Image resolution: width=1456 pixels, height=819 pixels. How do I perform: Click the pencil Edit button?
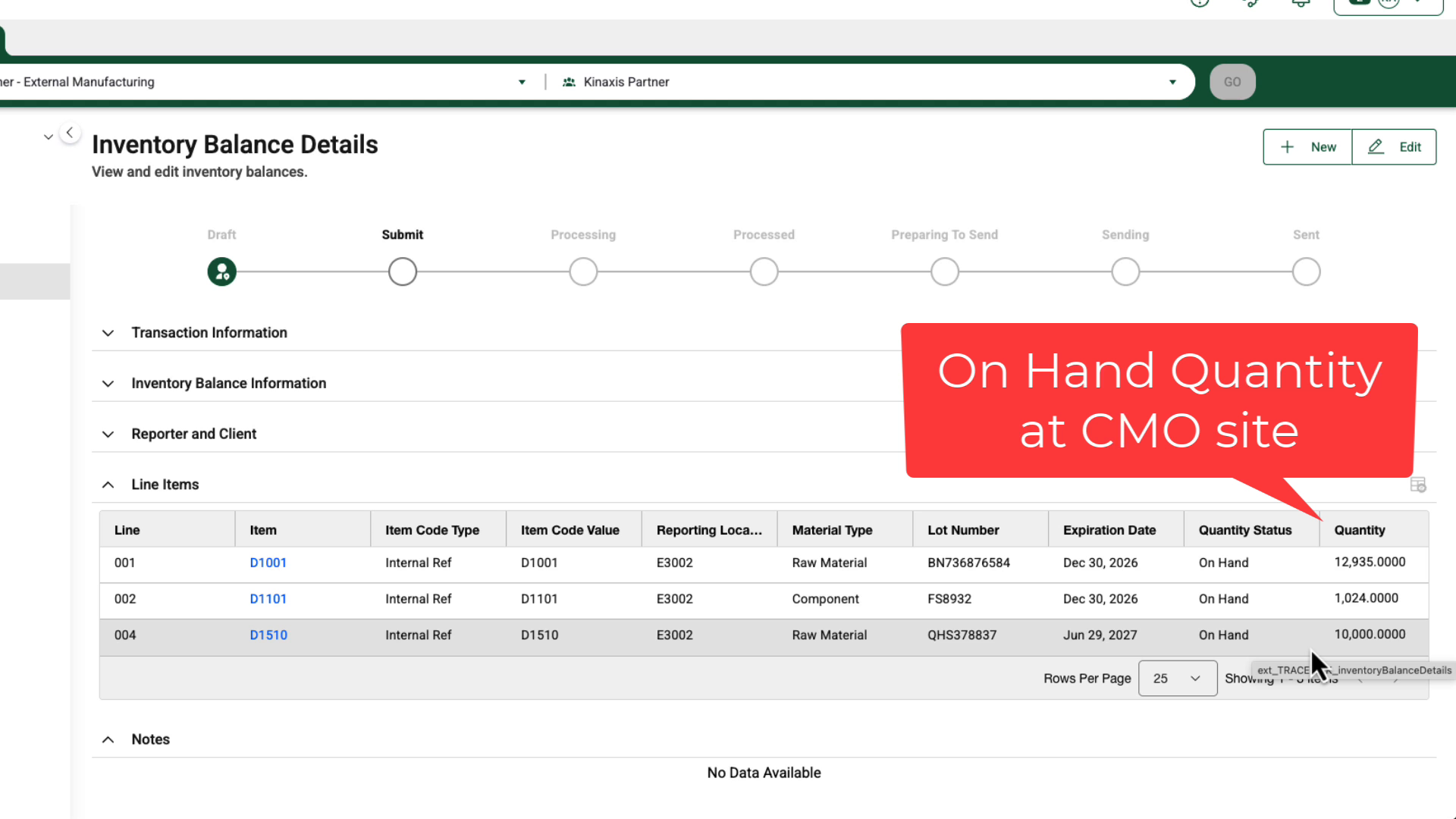1394,147
